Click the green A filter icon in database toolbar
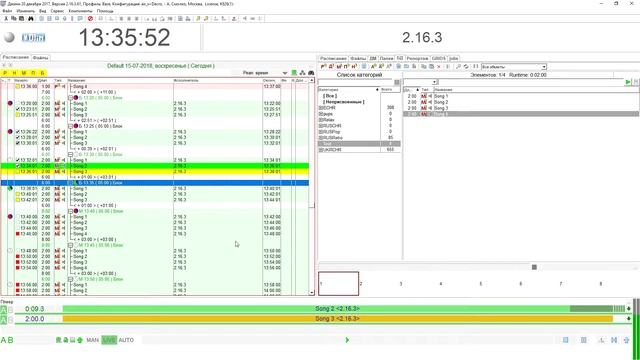Viewport: 640px width, 360px height. click(373, 67)
